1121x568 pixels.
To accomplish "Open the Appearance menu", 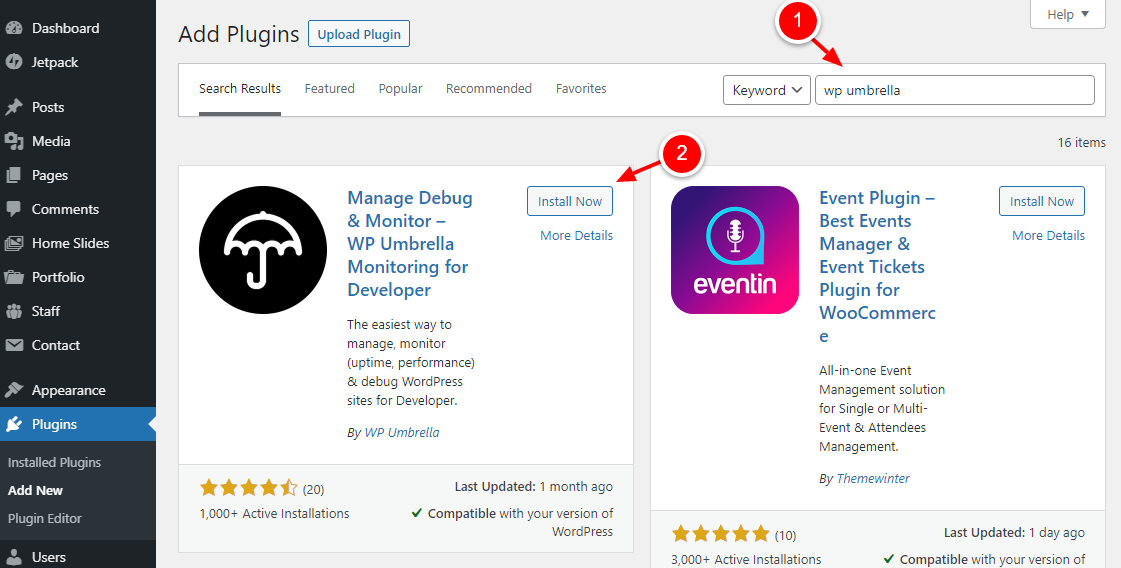I will [78, 391].
